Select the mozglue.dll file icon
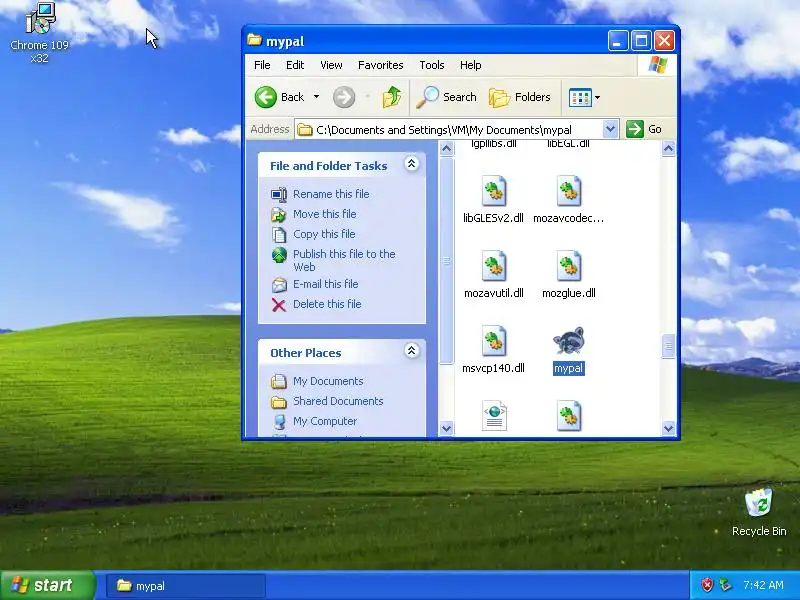The height and width of the screenshot is (600, 800). tap(569, 266)
